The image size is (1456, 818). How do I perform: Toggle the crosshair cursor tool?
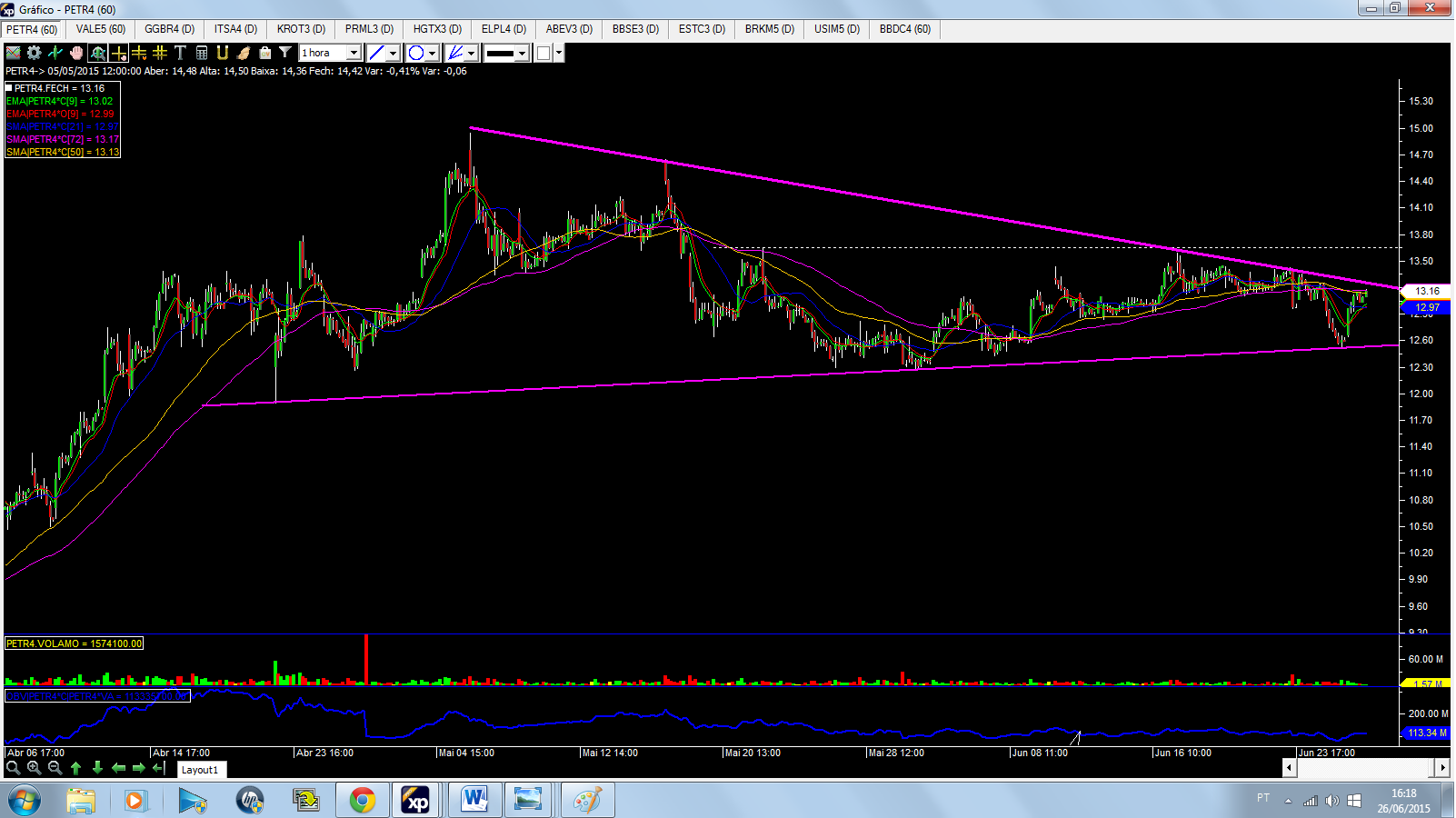coord(119,53)
